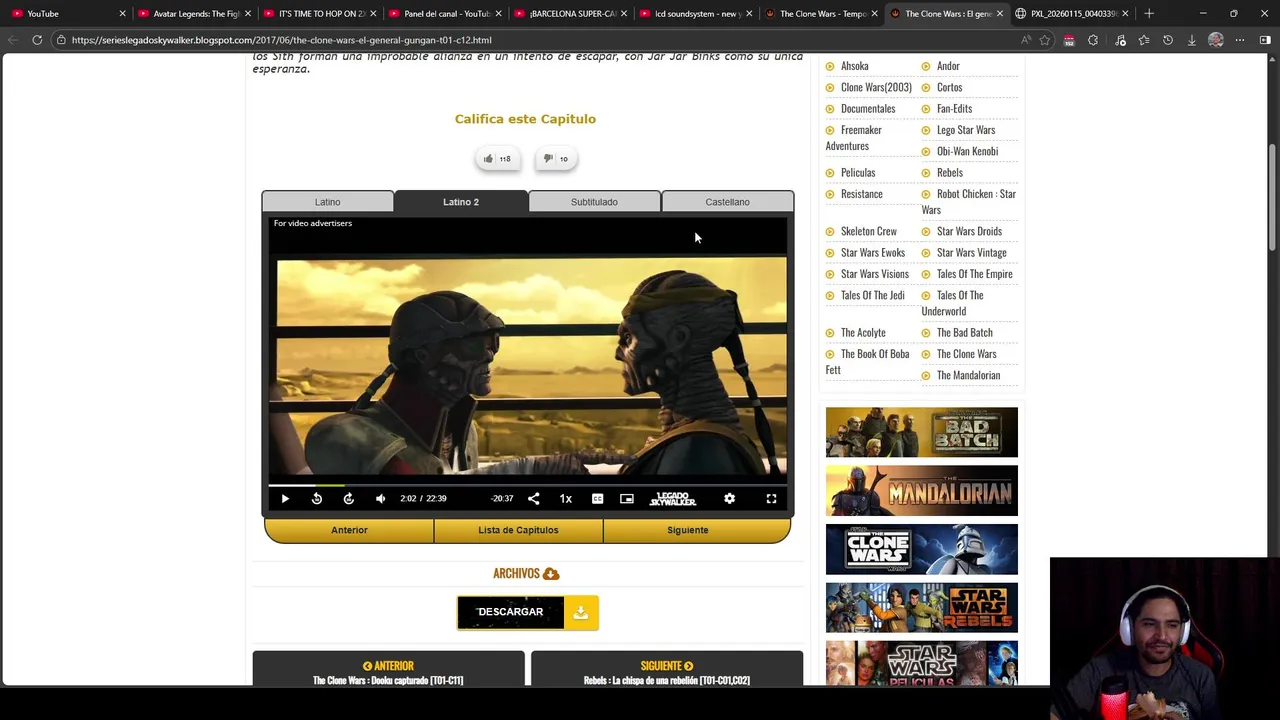Image resolution: width=1280 pixels, height=720 pixels.
Task: Open the Star Wars Visions category
Action: (875, 274)
